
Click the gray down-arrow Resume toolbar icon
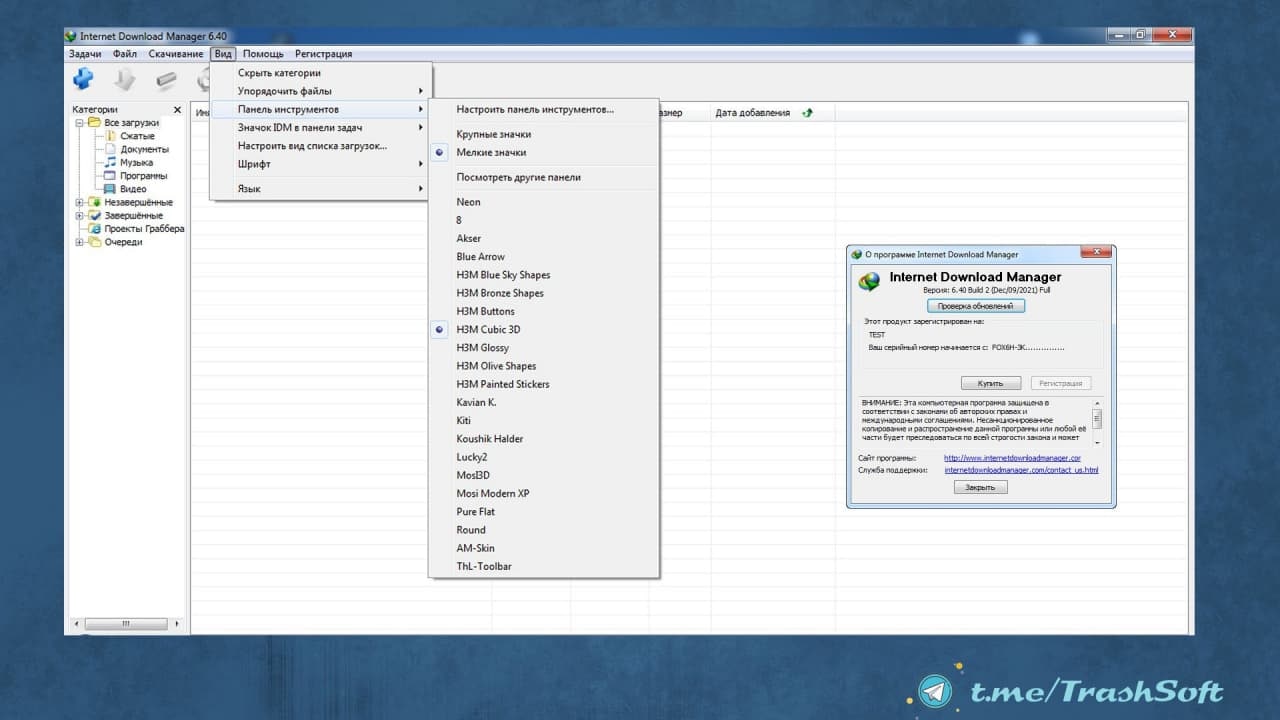pyautogui.click(x=124, y=80)
